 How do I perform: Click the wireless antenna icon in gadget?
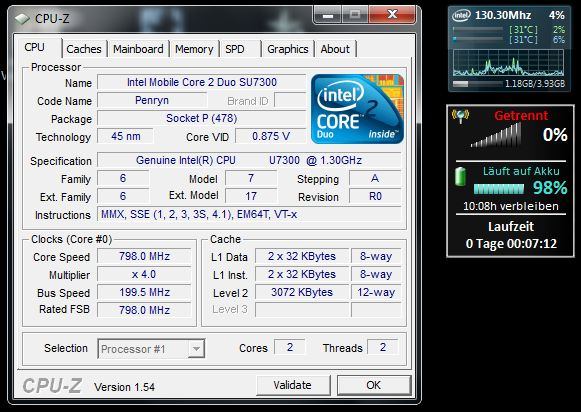tap(460, 116)
